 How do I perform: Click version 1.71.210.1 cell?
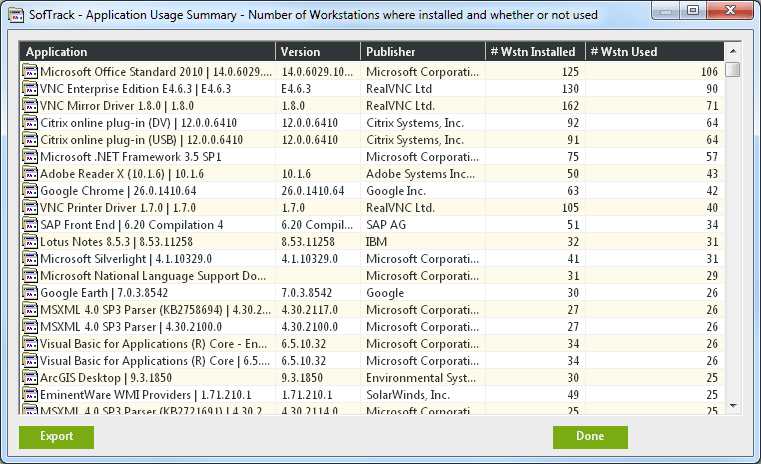(307, 395)
